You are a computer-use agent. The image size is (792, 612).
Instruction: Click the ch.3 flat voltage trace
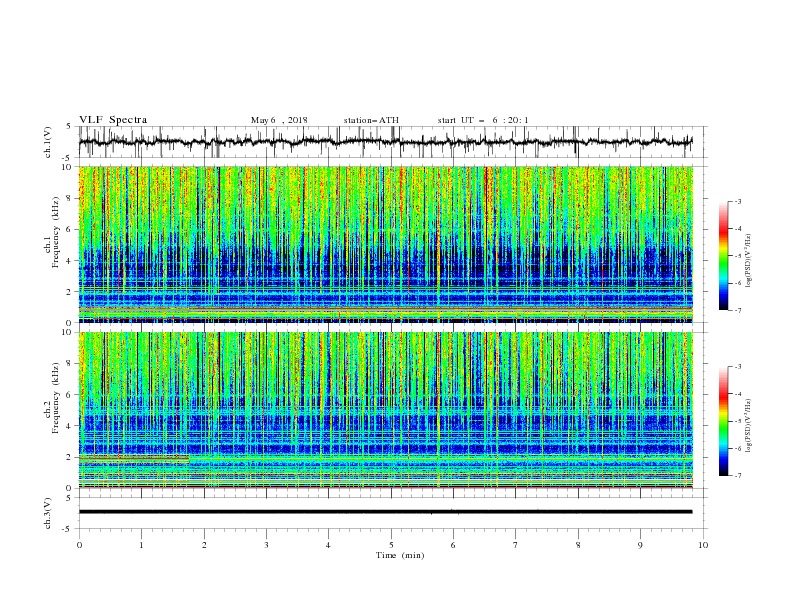click(385, 512)
